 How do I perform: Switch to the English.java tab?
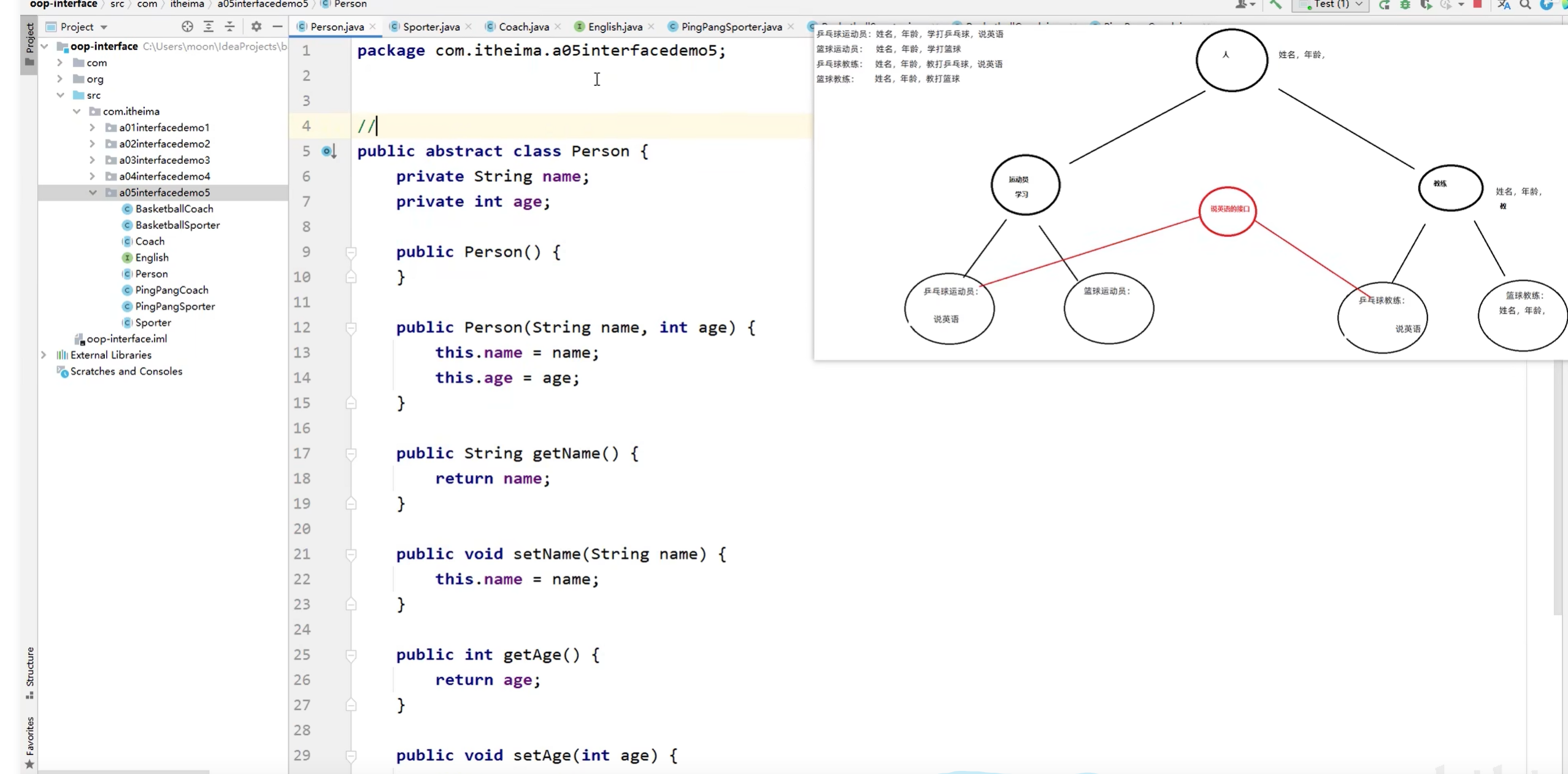pyautogui.click(x=615, y=26)
